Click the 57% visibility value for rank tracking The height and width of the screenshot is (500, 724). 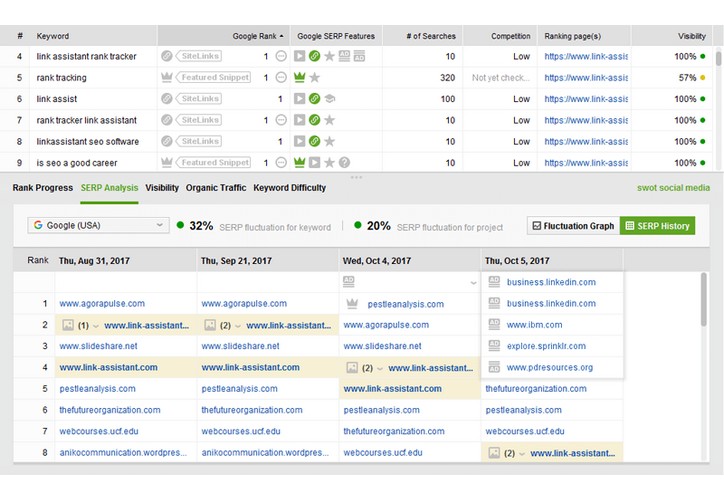pos(687,78)
